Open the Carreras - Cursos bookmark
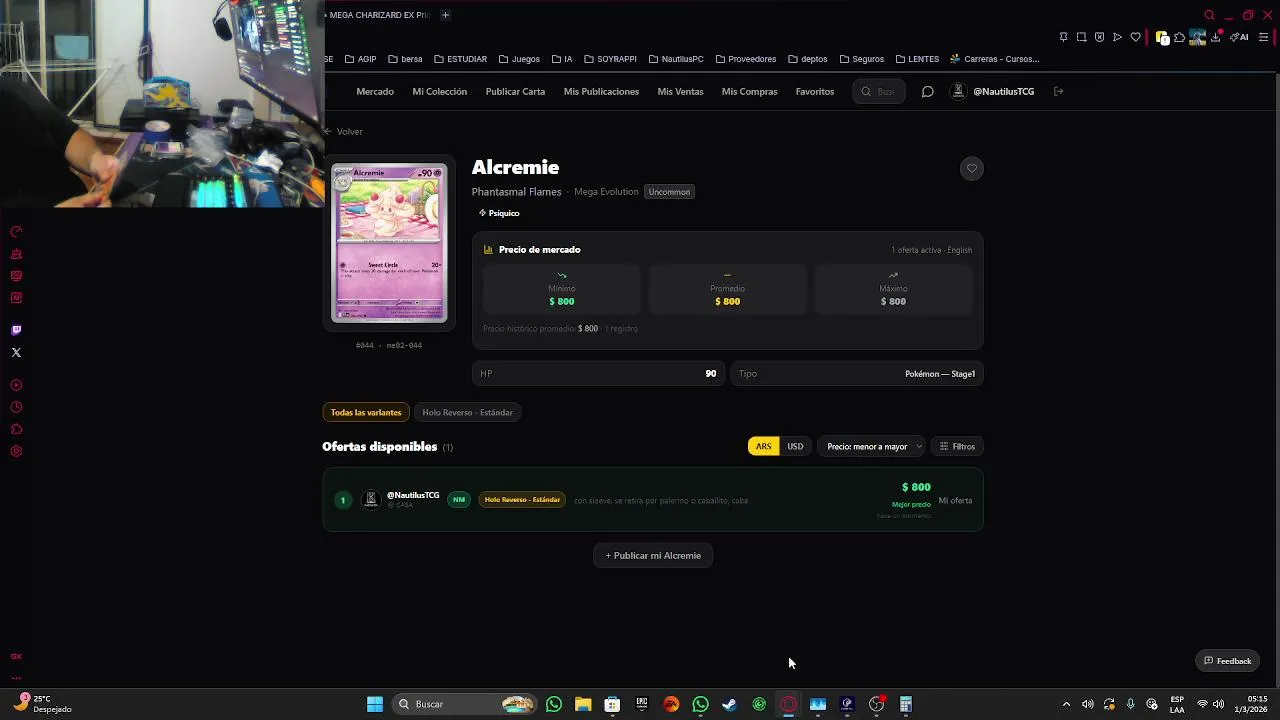This screenshot has height=720, width=1280. click(995, 59)
